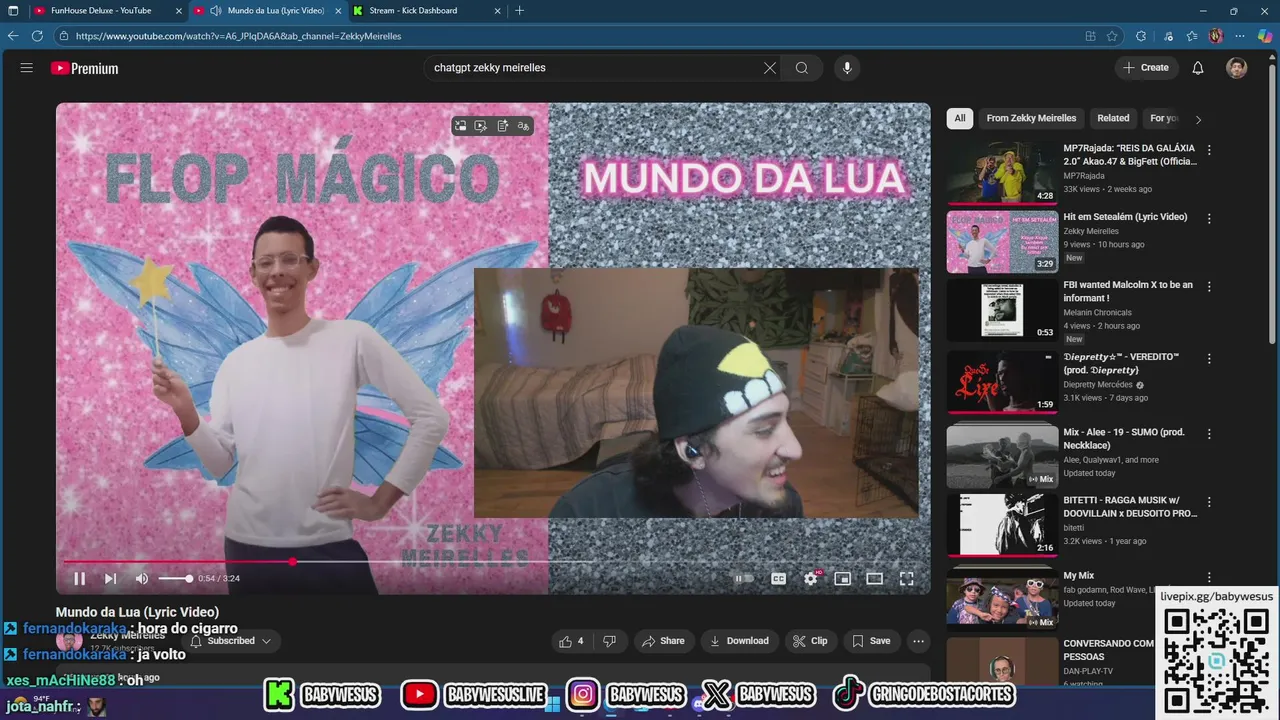
Task: Click the translate overlay icon on video
Action: pos(523,126)
